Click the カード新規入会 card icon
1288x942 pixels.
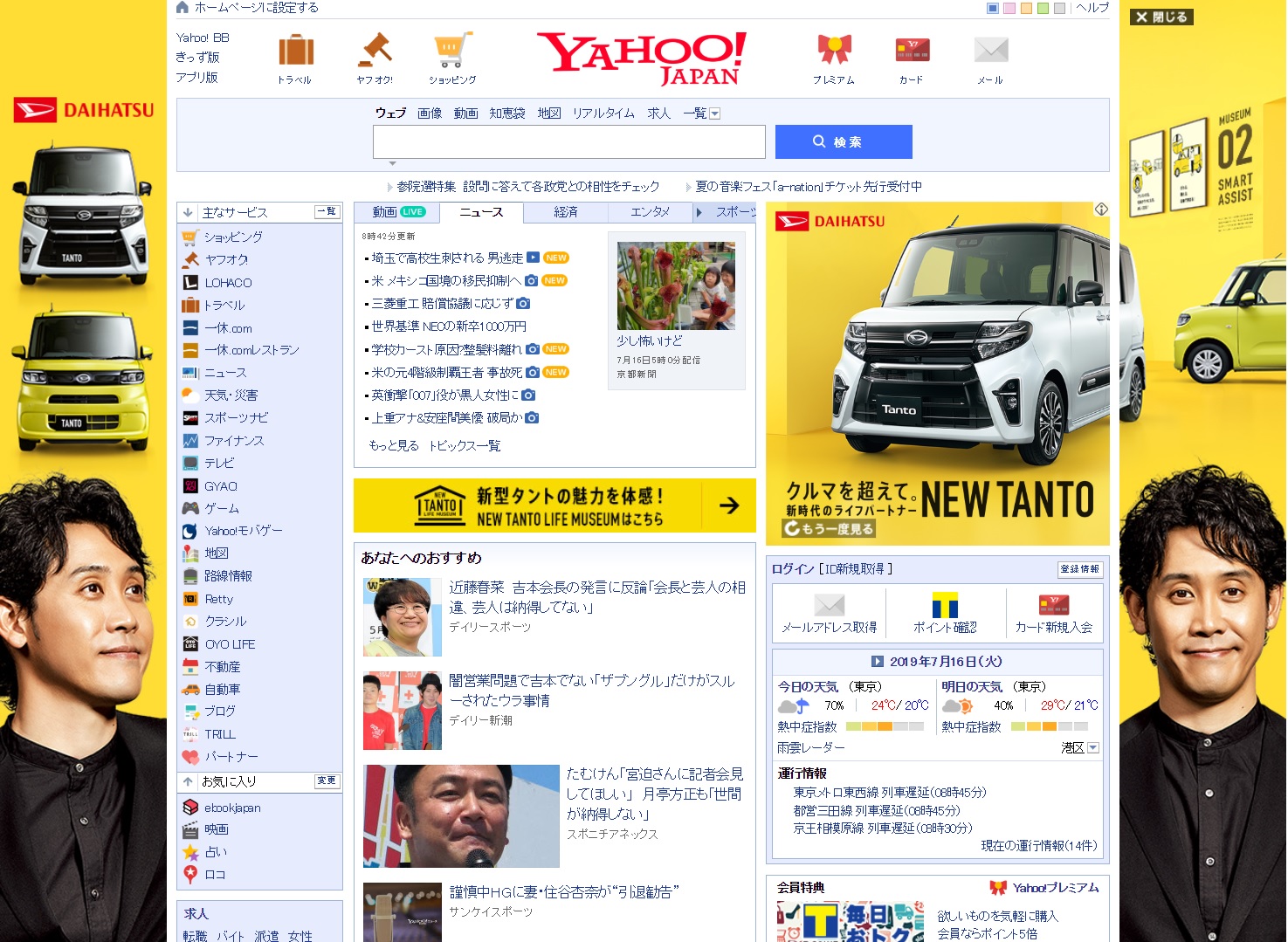click(x=1054, y=605)
